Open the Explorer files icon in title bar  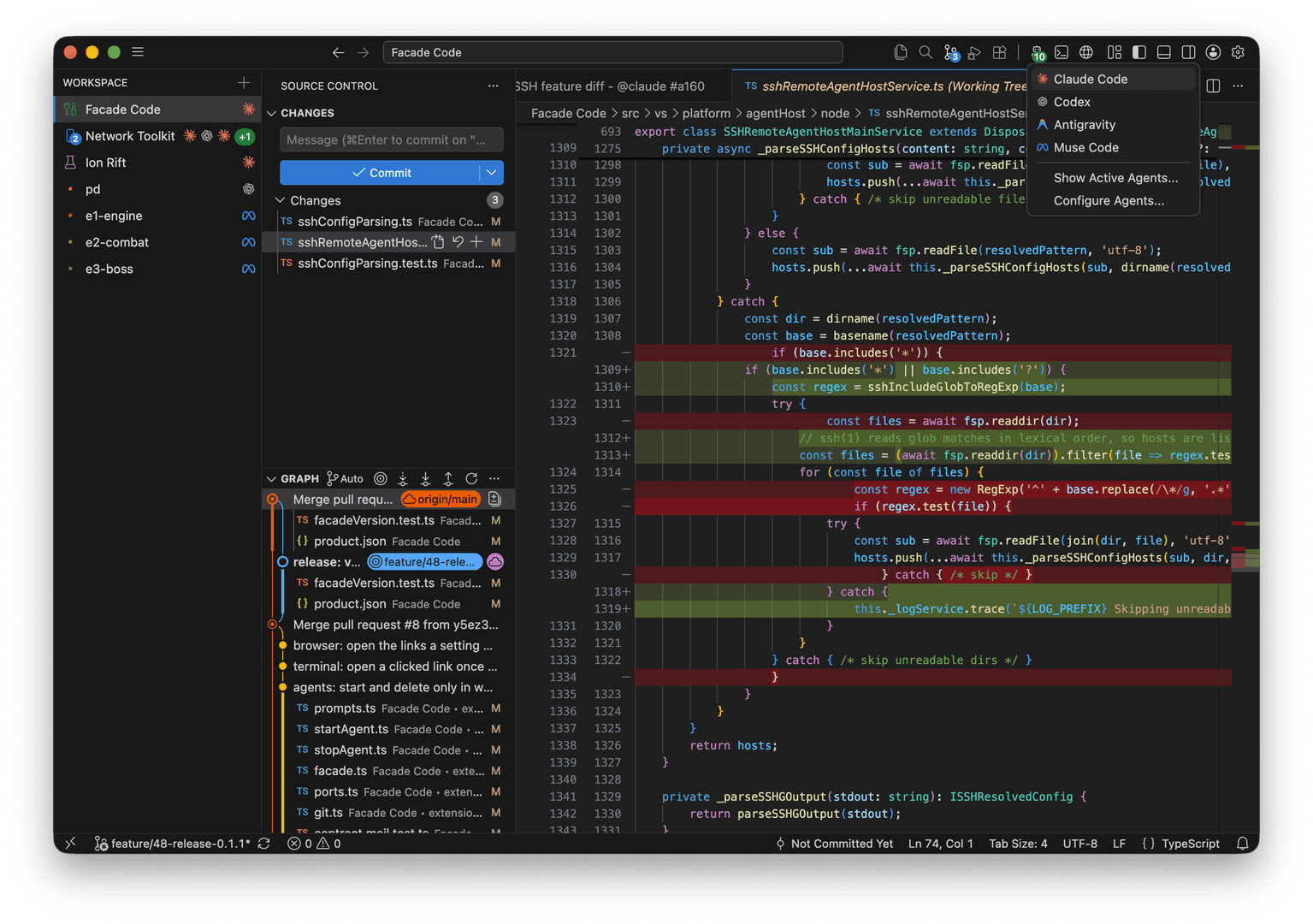(901, 52)
